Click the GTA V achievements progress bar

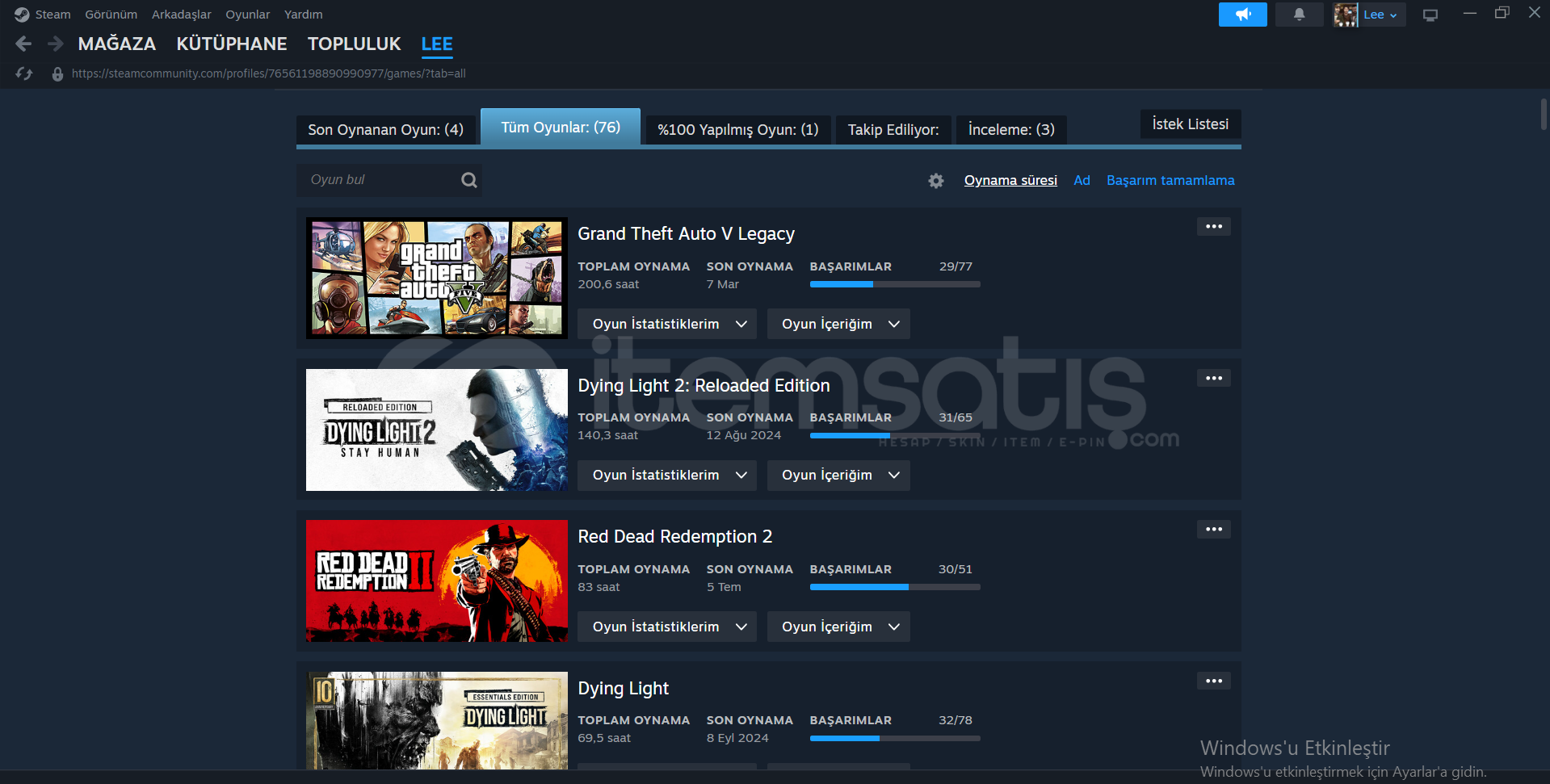(x=895, y=284)
